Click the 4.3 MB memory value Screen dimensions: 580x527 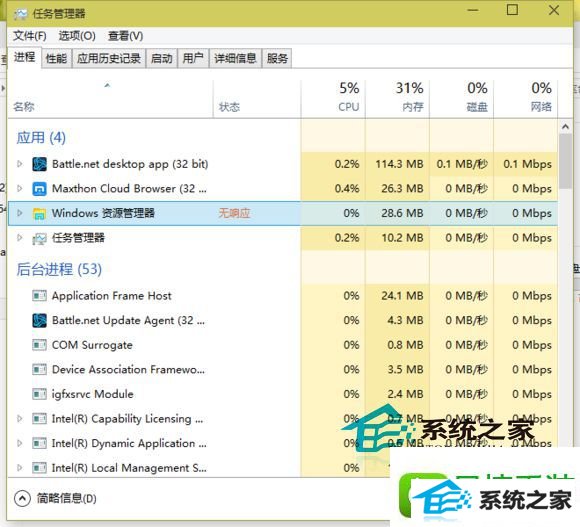point(405,320)
